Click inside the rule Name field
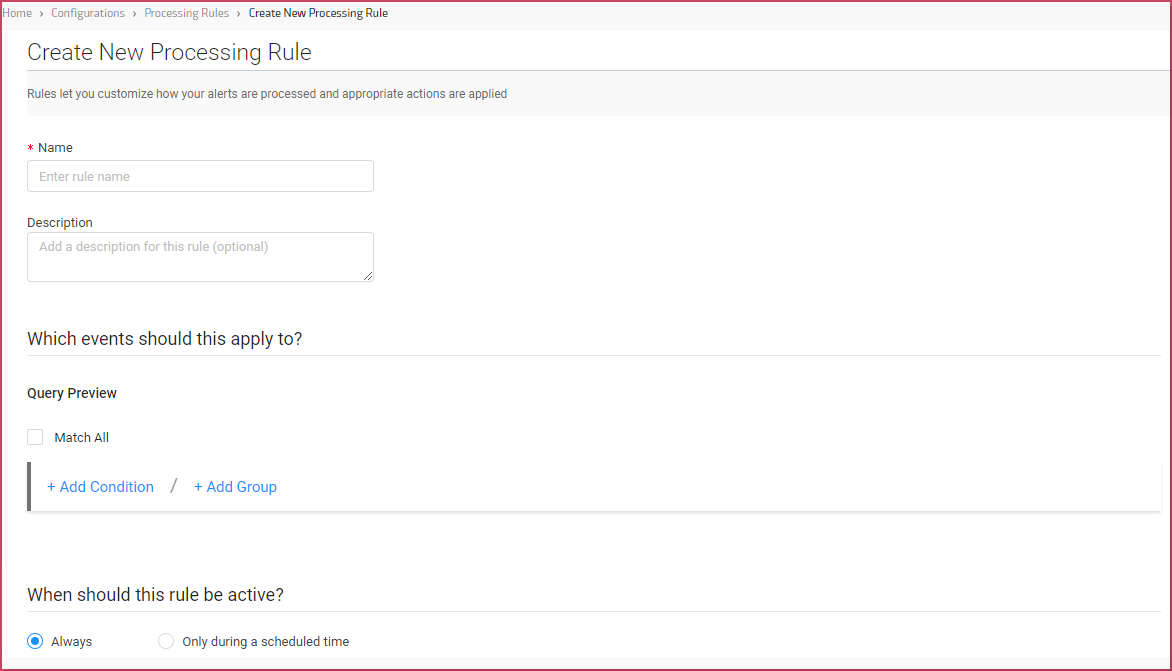 coord(200,176)
